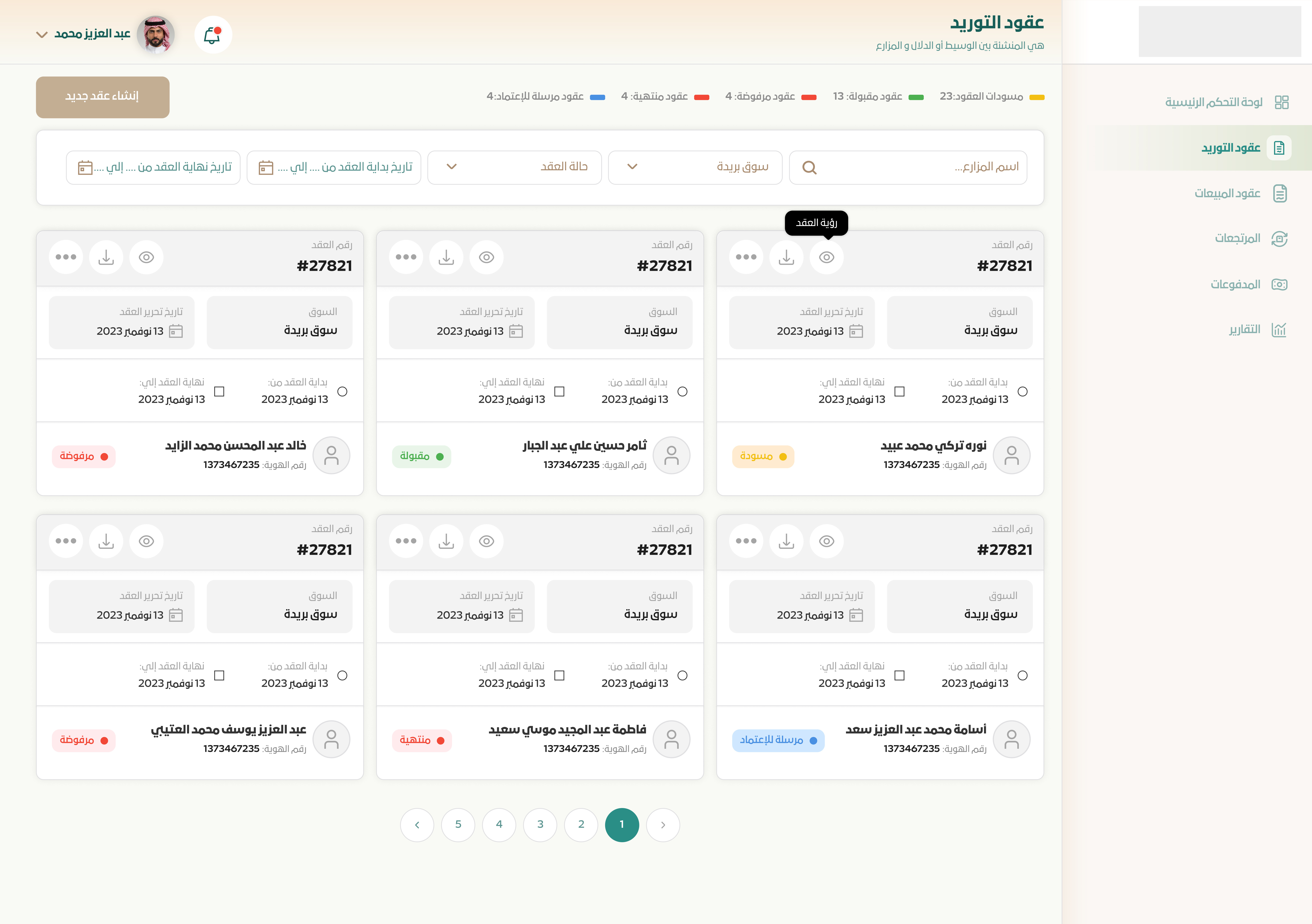Open التقارير in sidebar
Image resolution: width=1312 pixels, height=924 pixels.
point(1258,330)
